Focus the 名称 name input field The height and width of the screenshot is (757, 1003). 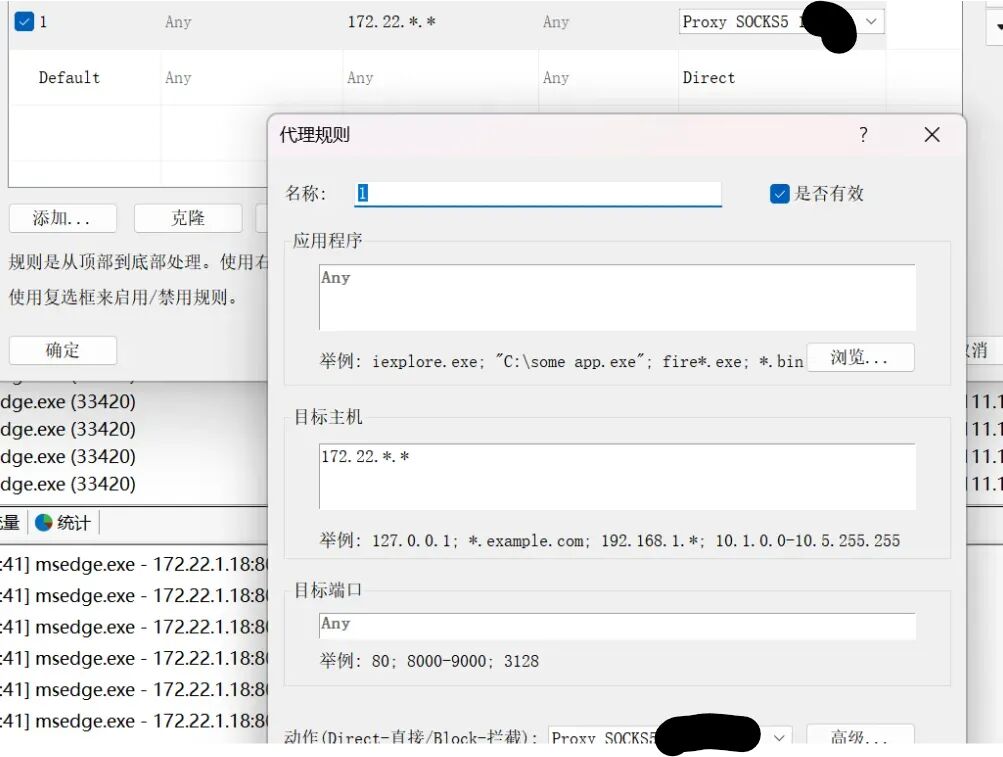[538, 193]
